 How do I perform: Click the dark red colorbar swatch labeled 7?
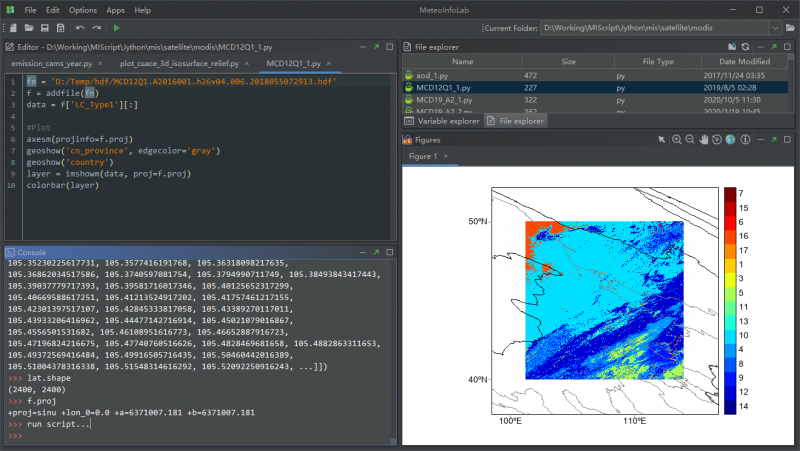(730, 194)
